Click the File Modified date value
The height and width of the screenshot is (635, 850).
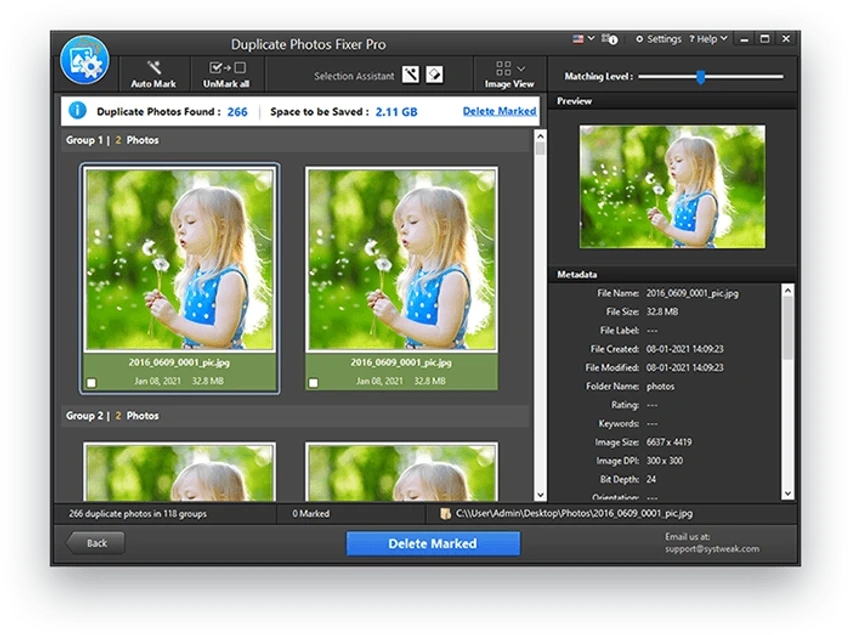684,368
